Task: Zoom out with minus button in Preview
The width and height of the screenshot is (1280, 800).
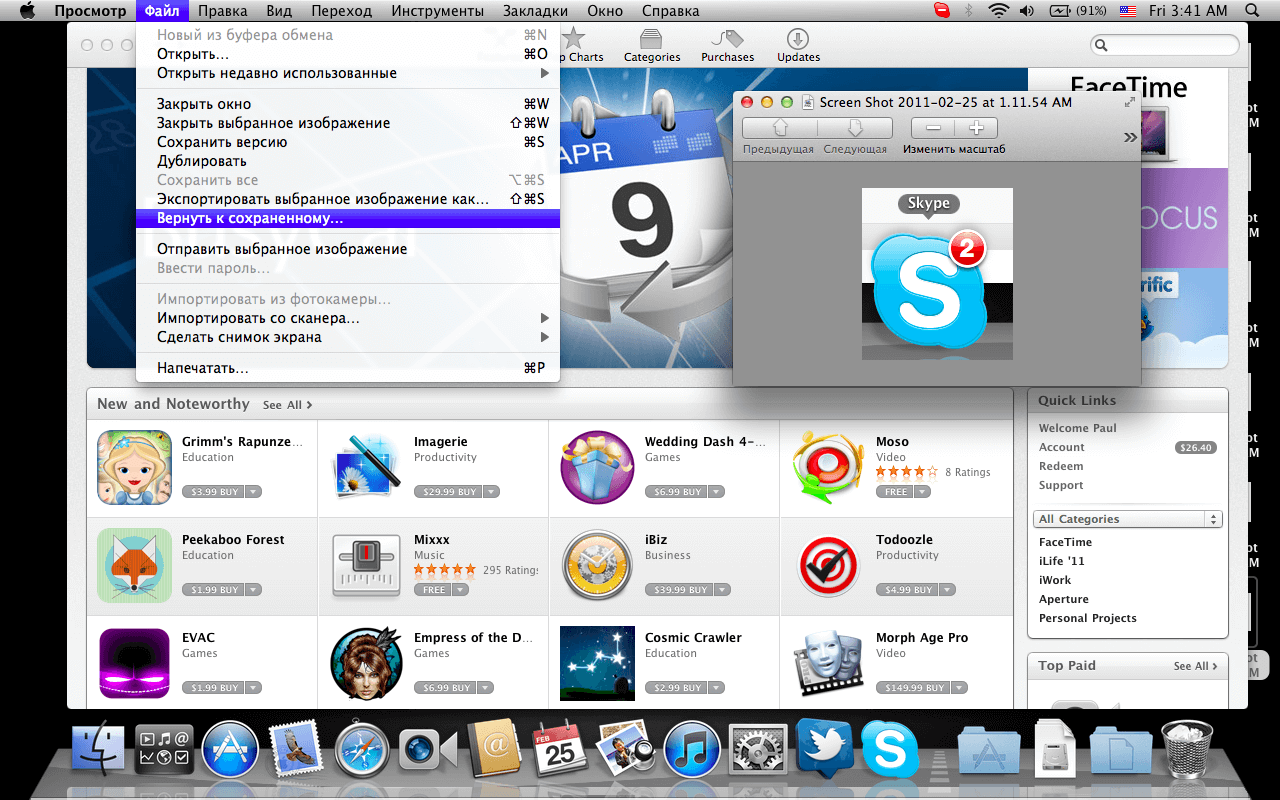Action: 933,128
